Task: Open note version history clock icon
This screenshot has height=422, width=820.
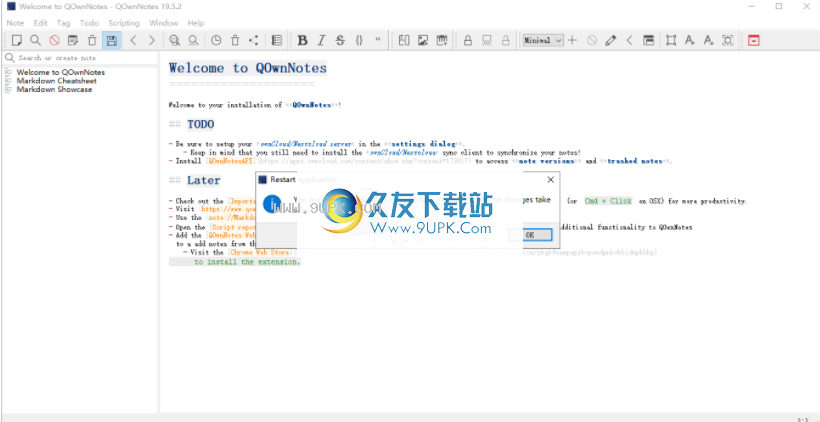Action: coord(216,40)
